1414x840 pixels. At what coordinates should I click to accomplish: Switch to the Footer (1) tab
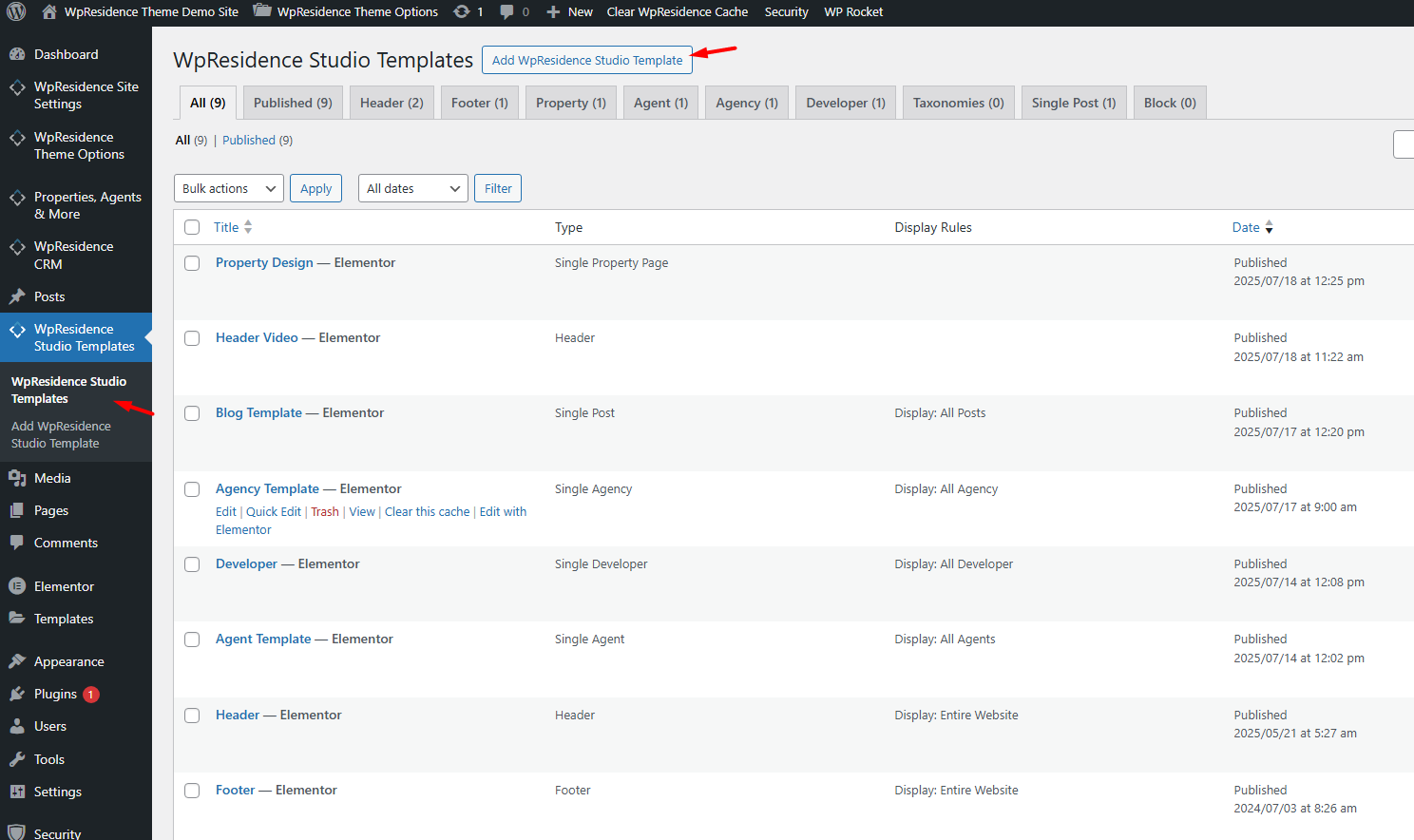pyautogui.click(x=480, y=103)
